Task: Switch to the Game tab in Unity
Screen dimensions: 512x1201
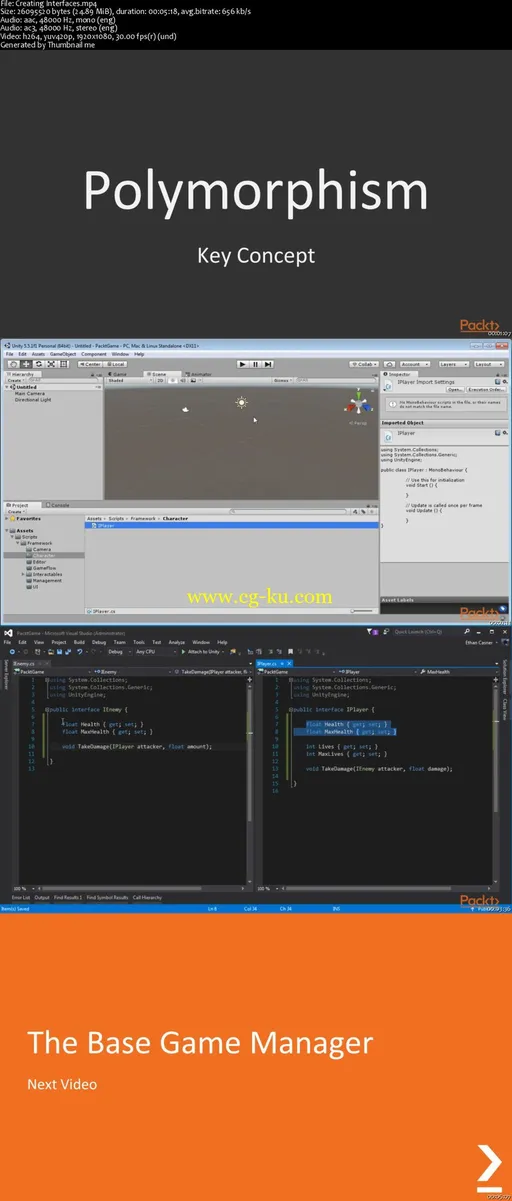Action: 118,374
